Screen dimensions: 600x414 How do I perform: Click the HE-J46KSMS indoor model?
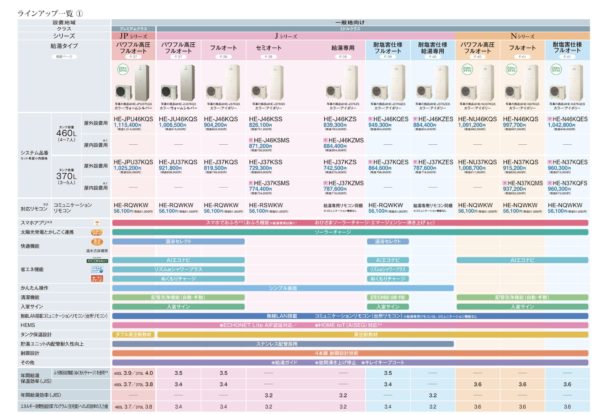coord(271,140)
